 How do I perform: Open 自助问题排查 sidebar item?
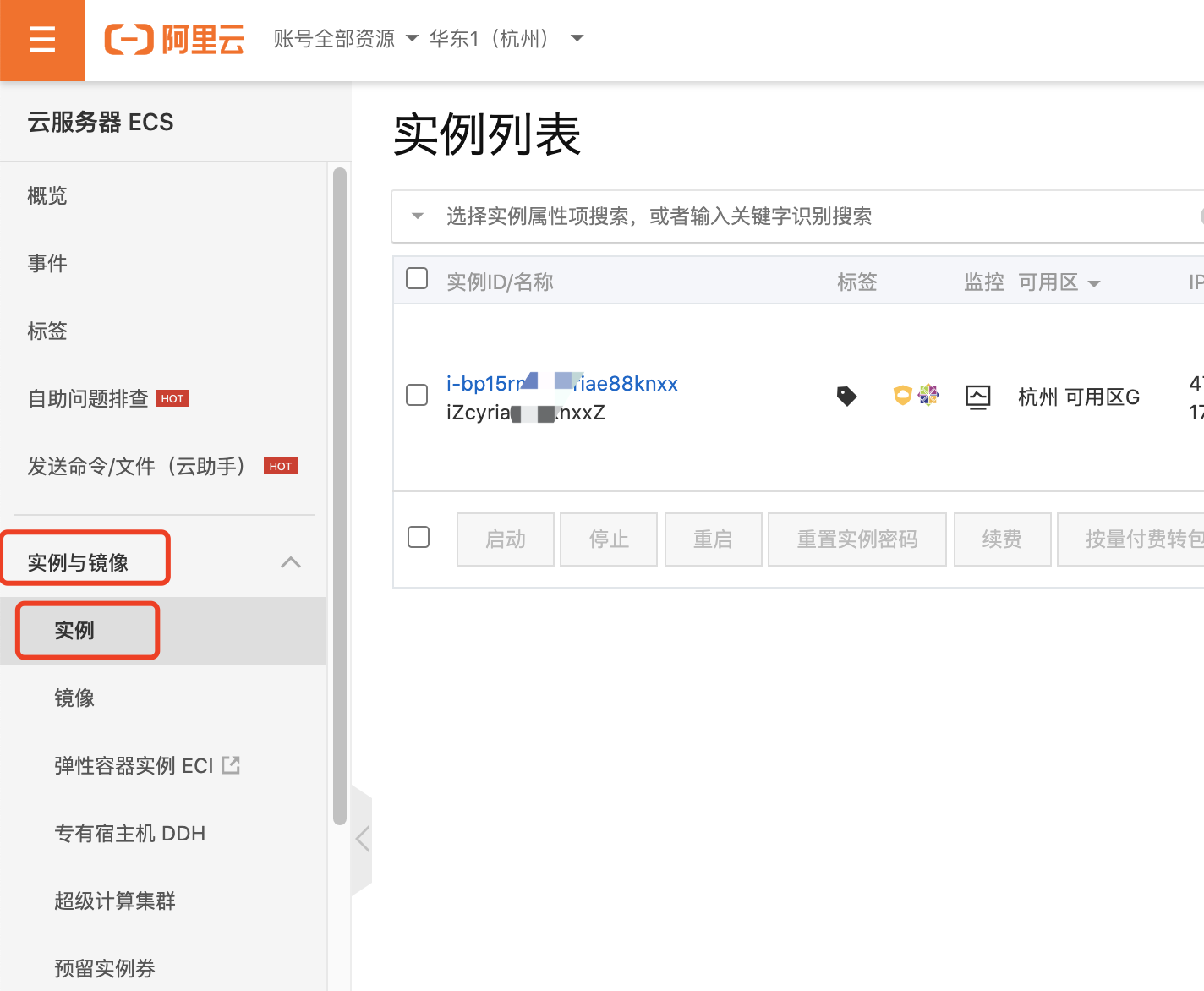point(88,399)
